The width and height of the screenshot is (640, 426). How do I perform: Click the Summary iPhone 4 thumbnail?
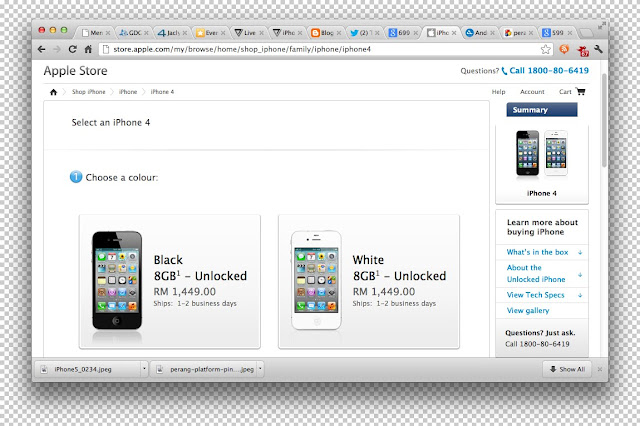coord(542,153)
